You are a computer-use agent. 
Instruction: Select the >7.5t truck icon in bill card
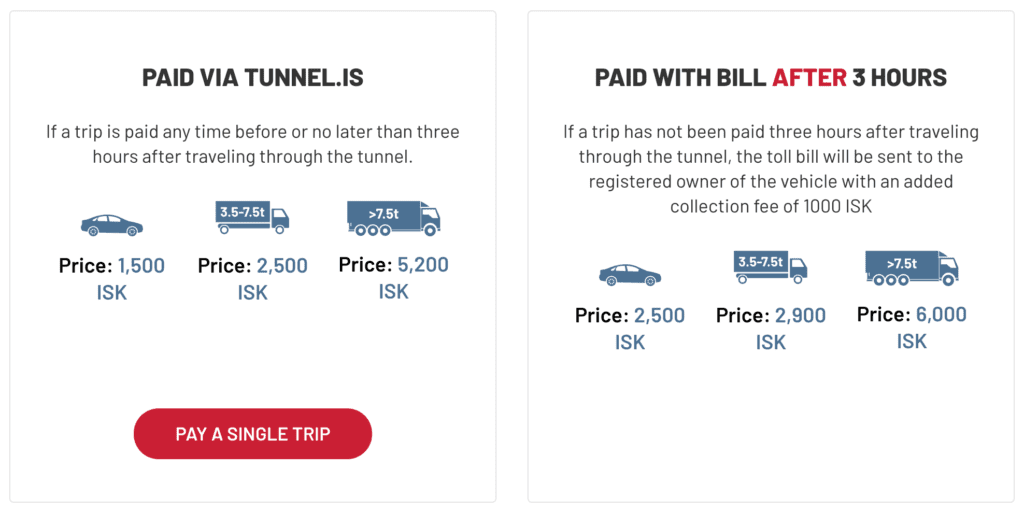pos(911,267)
